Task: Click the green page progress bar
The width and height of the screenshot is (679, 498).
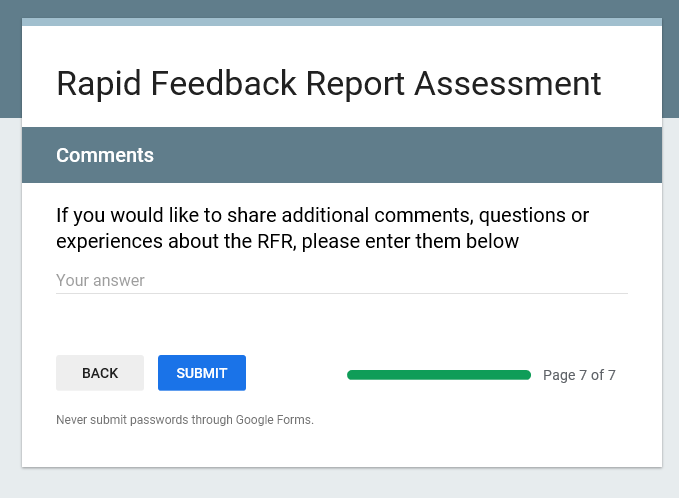Action: [x=438, y=375]
